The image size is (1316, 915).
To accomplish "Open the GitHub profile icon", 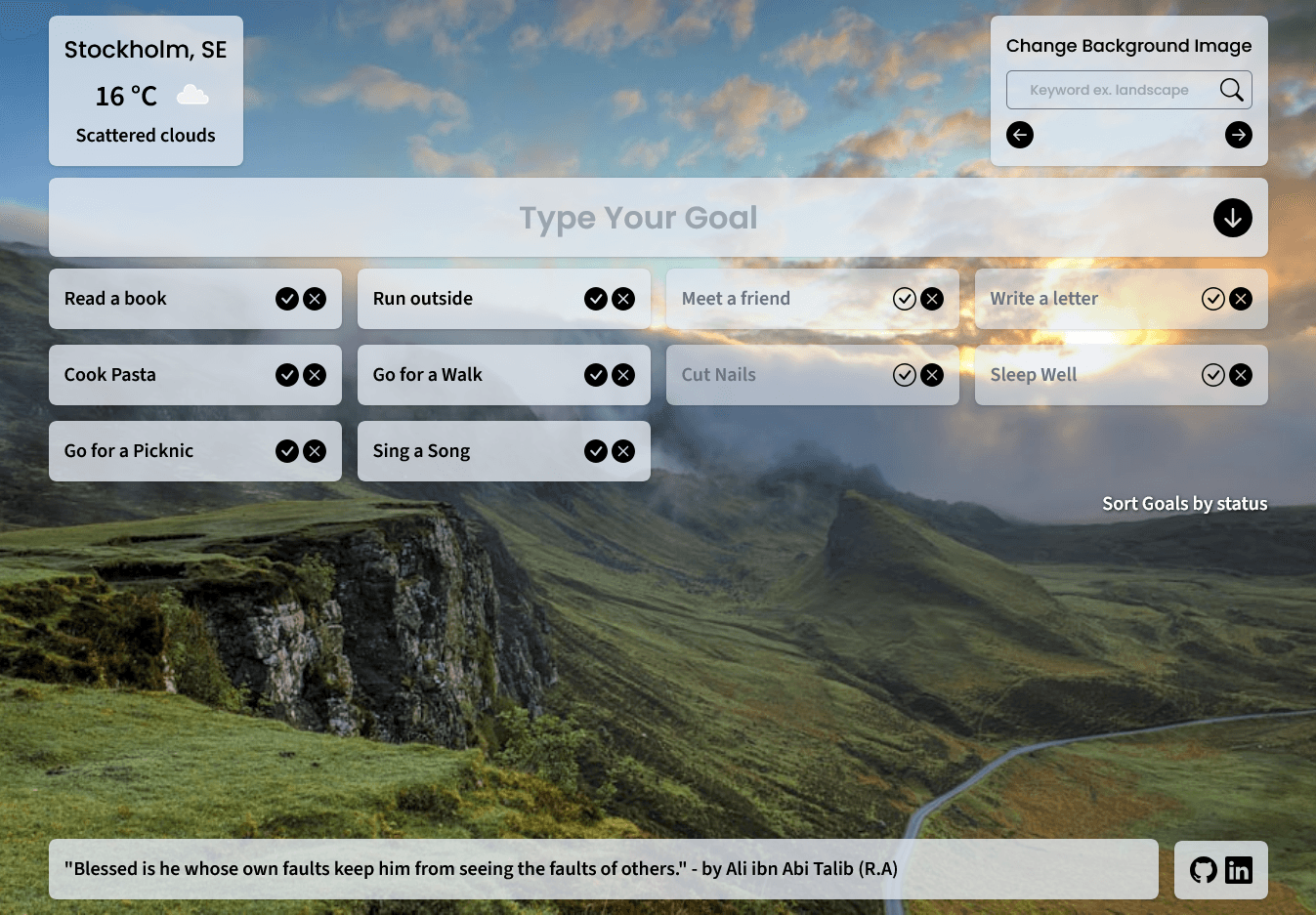I will [1204, 870].
